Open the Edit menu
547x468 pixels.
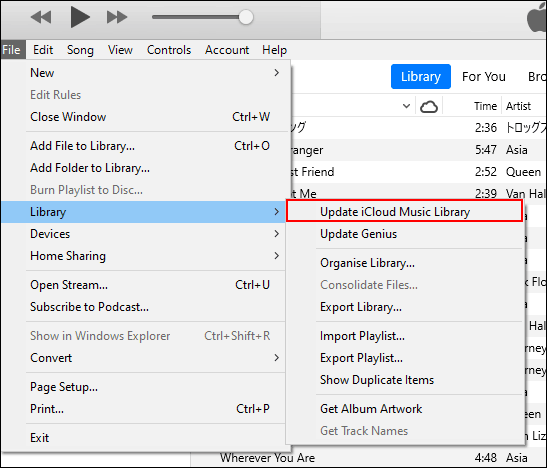coord(43,50)
